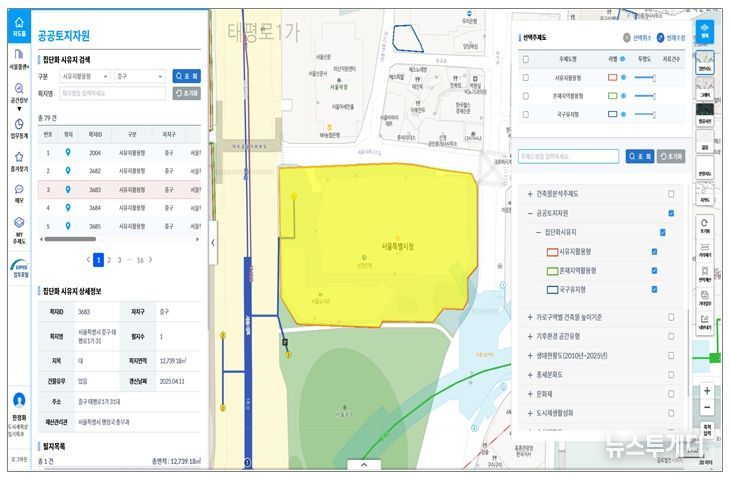Click 조회 button in 집단화 시유지 검색
731x479 pixels.
click(x=187, y=75)
